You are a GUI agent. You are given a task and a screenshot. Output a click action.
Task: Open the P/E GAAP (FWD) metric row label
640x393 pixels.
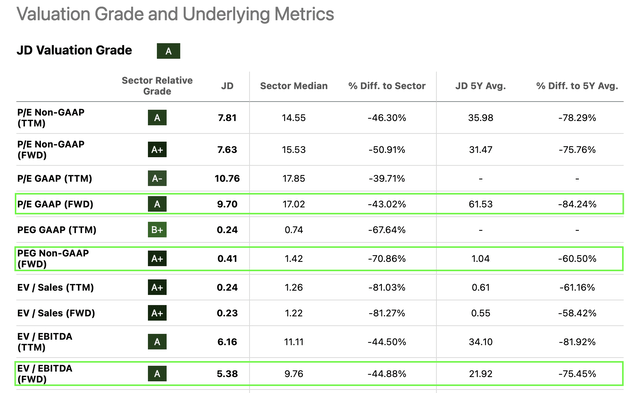(x=55, y=204)
